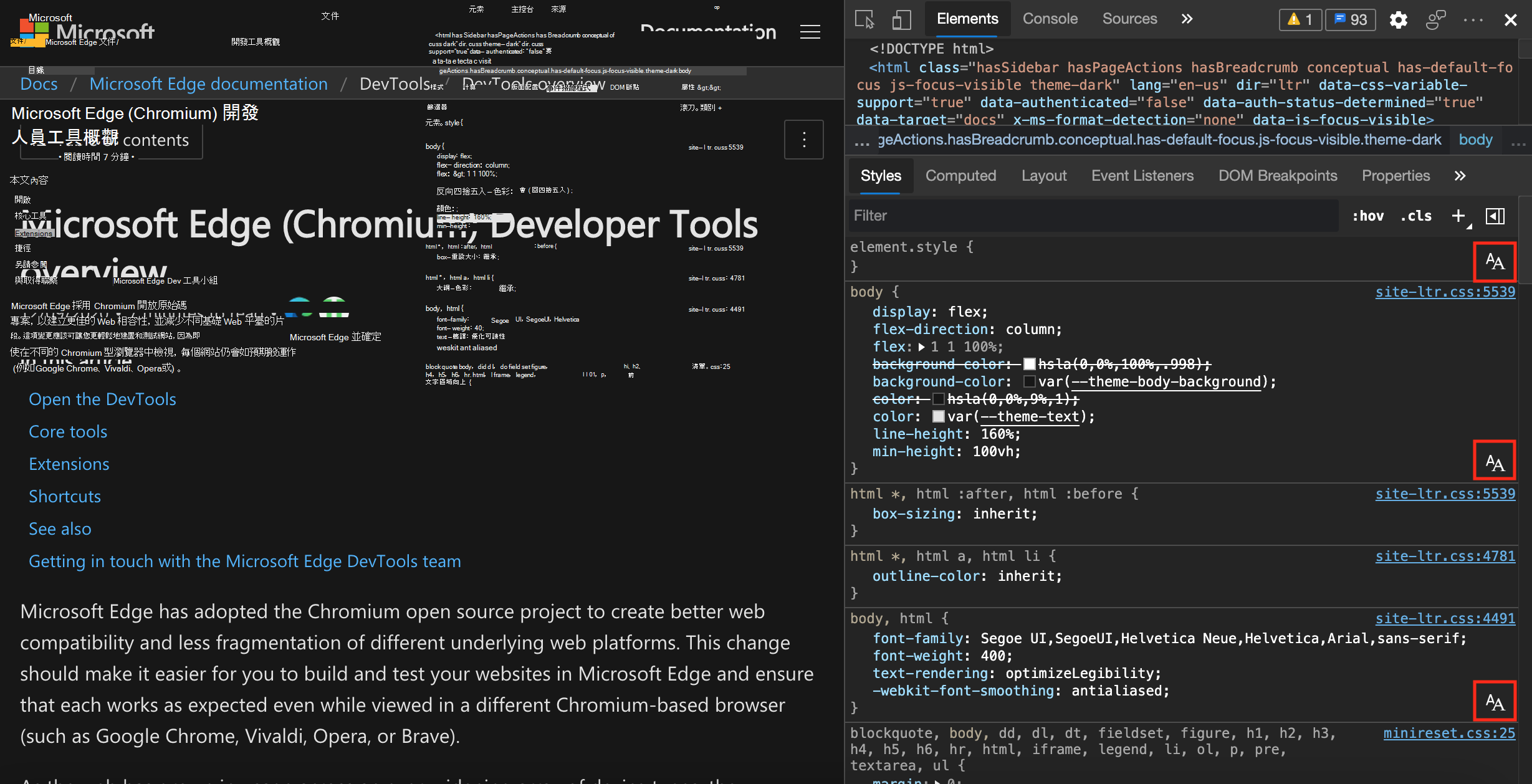Select the Event Listeners tab
Image resolution: width=1532 pixels, height=784 pixels.
point(1142,176)
